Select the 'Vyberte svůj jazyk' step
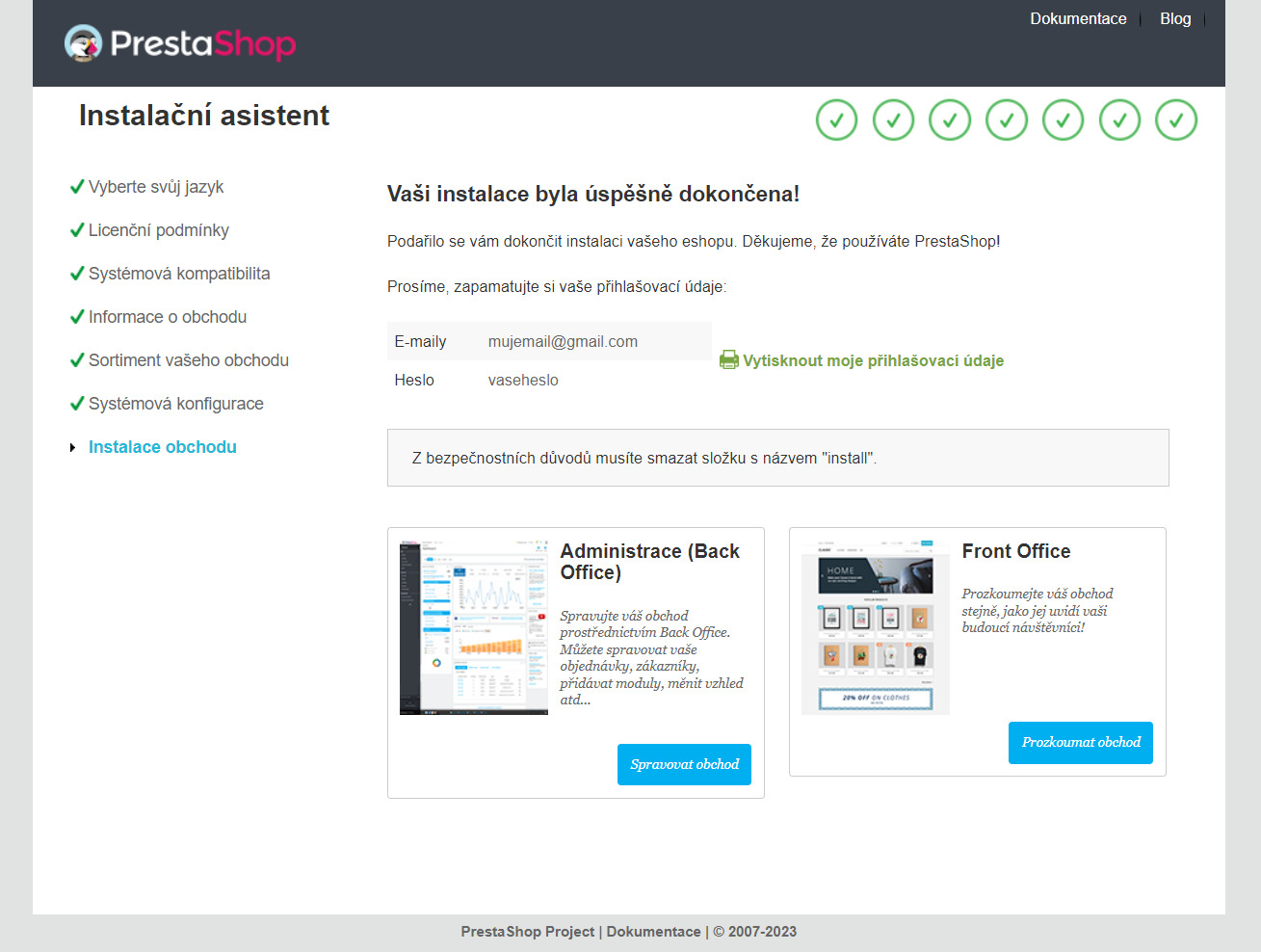 156,187
